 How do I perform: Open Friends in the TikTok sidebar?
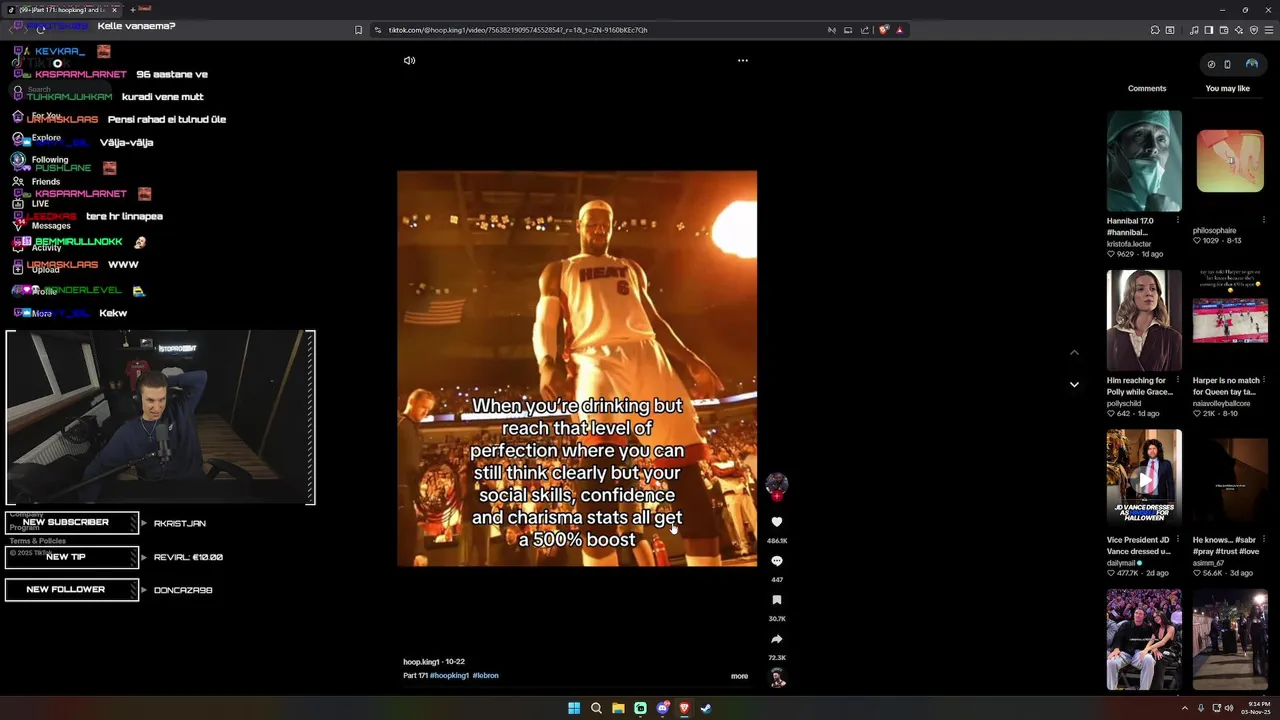coord(45,182)
